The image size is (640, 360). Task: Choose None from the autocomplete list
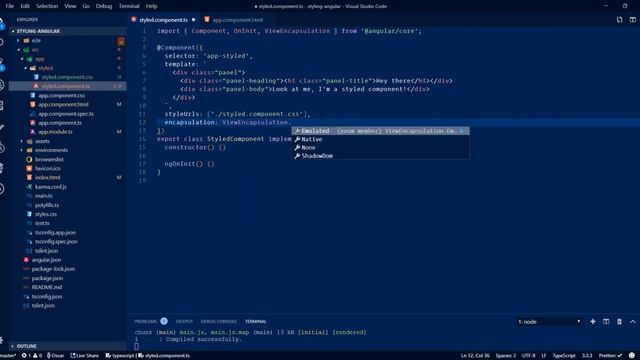coord(380,147)
